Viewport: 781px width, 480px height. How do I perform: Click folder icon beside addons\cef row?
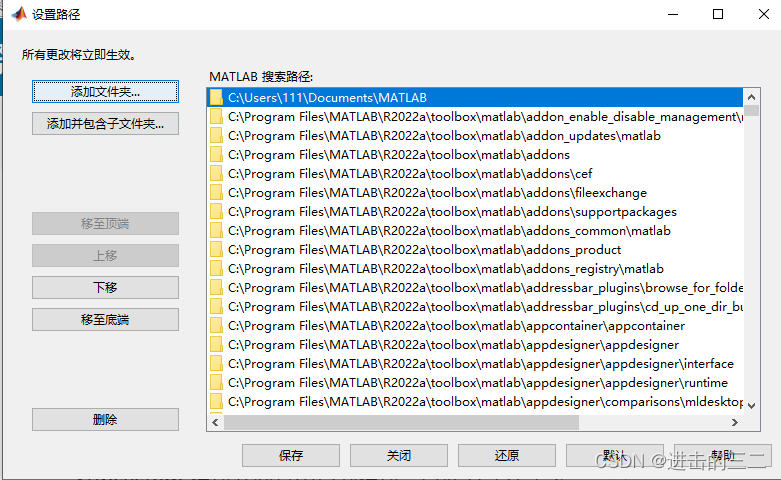coord(216,173)
